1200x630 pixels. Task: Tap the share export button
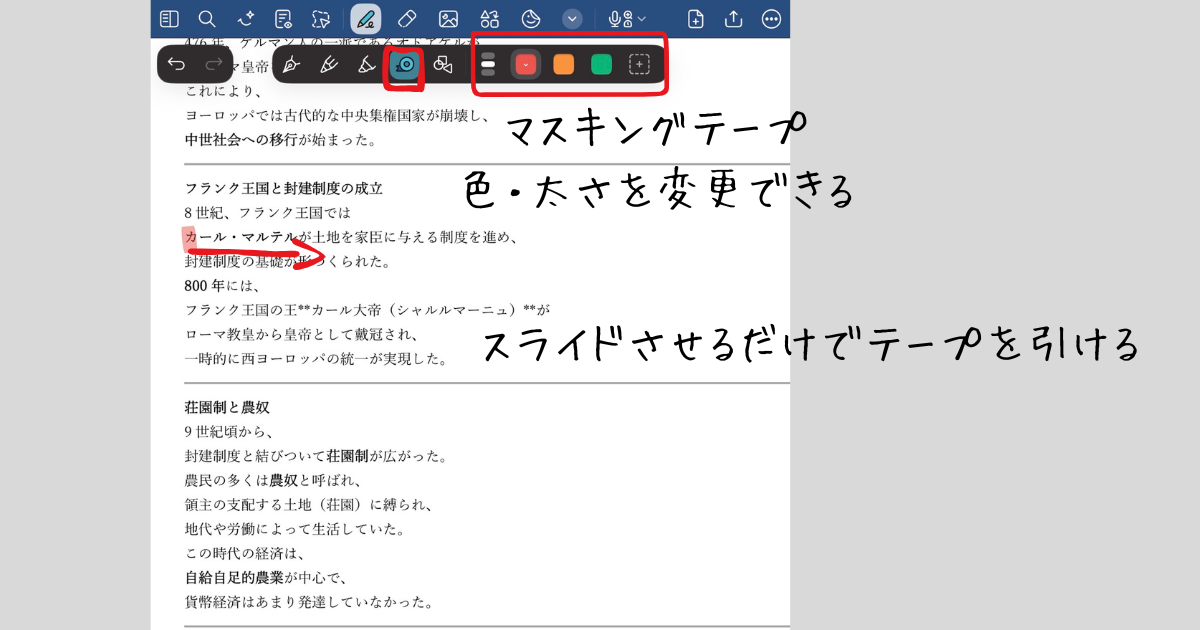[733, 19]
